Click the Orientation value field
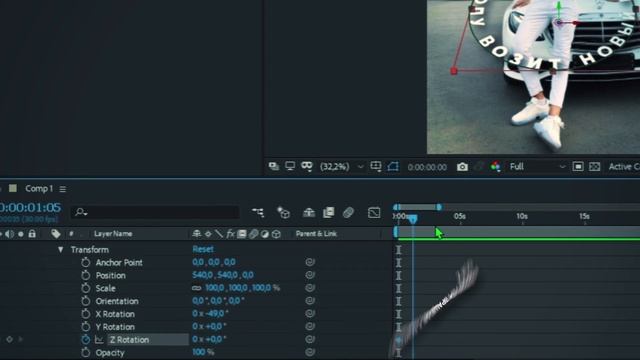Image resolution: width=640 pixels, height=360 pixels. [x=218, y=301]
